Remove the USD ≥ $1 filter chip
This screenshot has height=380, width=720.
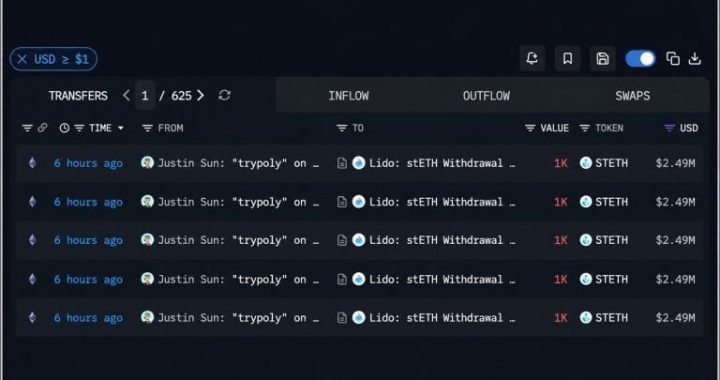[x=22, y=59]
